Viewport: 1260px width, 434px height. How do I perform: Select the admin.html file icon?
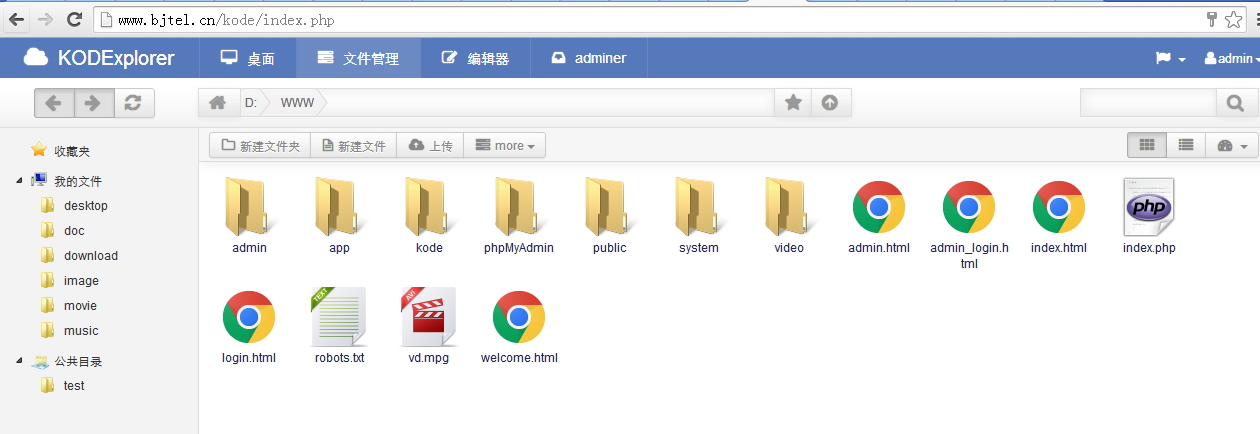coord(879,207)
